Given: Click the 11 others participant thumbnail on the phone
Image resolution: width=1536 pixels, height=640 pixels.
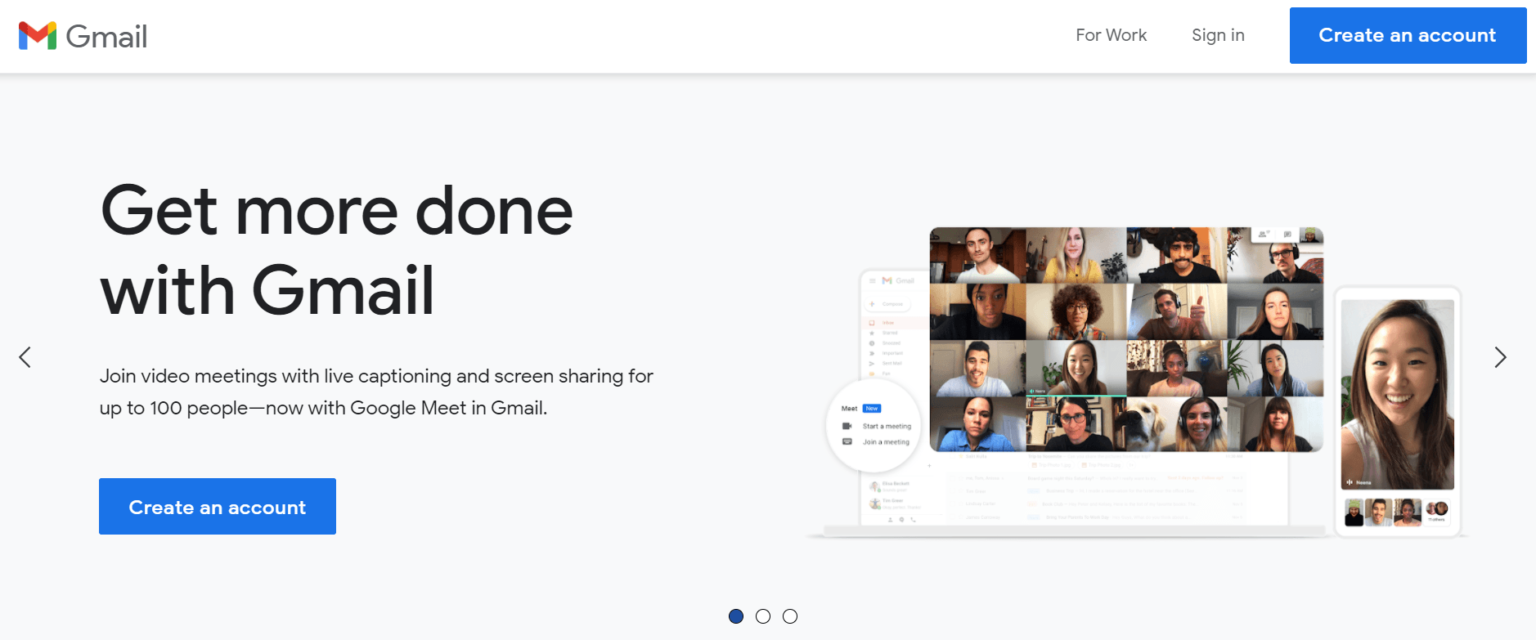Looking at the screenshot, I should (x=1437, y=512).
